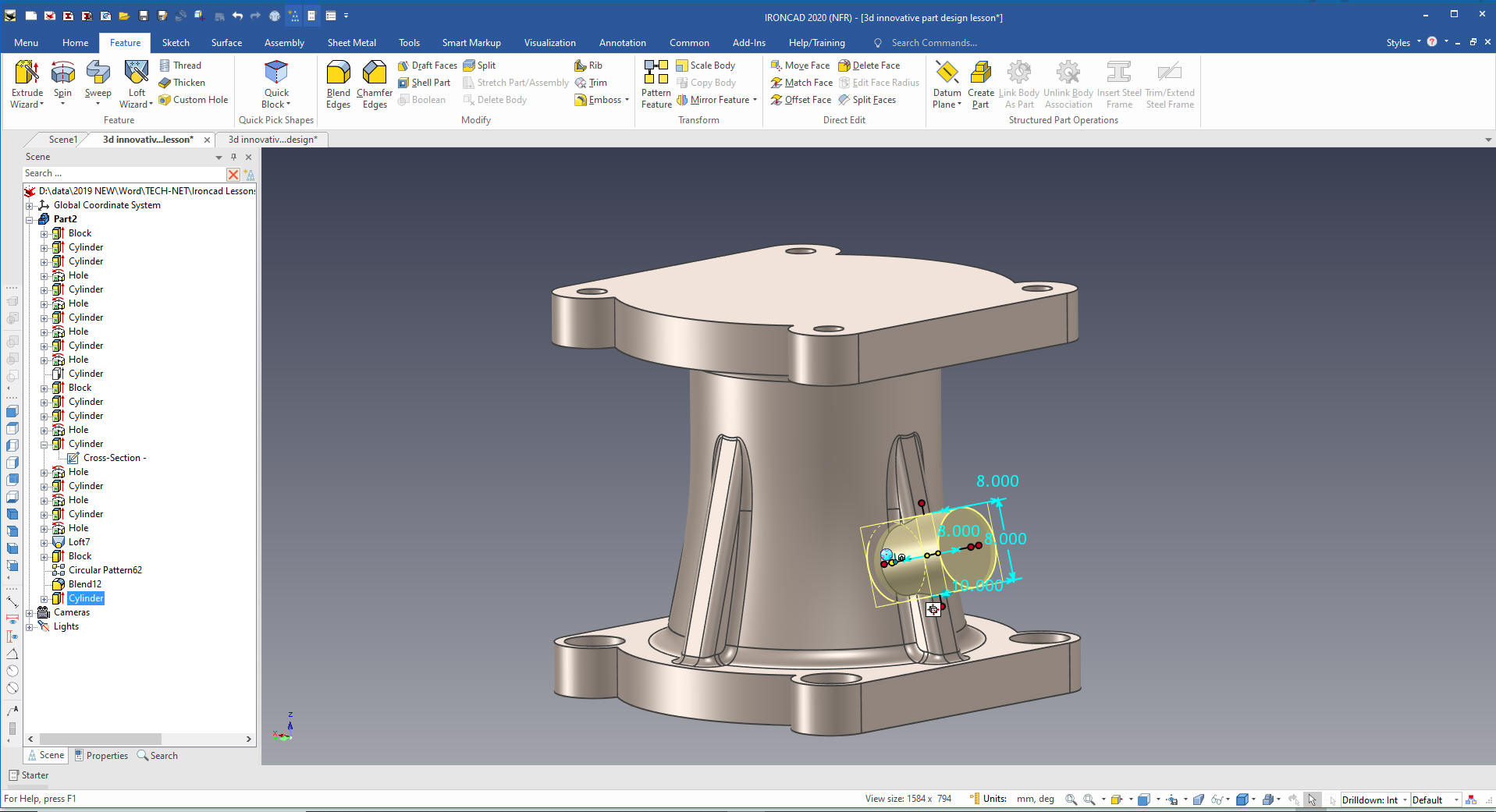Open the Assembly ribbon tab
The height and width of the screenshot is (812, 1496).
[284, 43]
